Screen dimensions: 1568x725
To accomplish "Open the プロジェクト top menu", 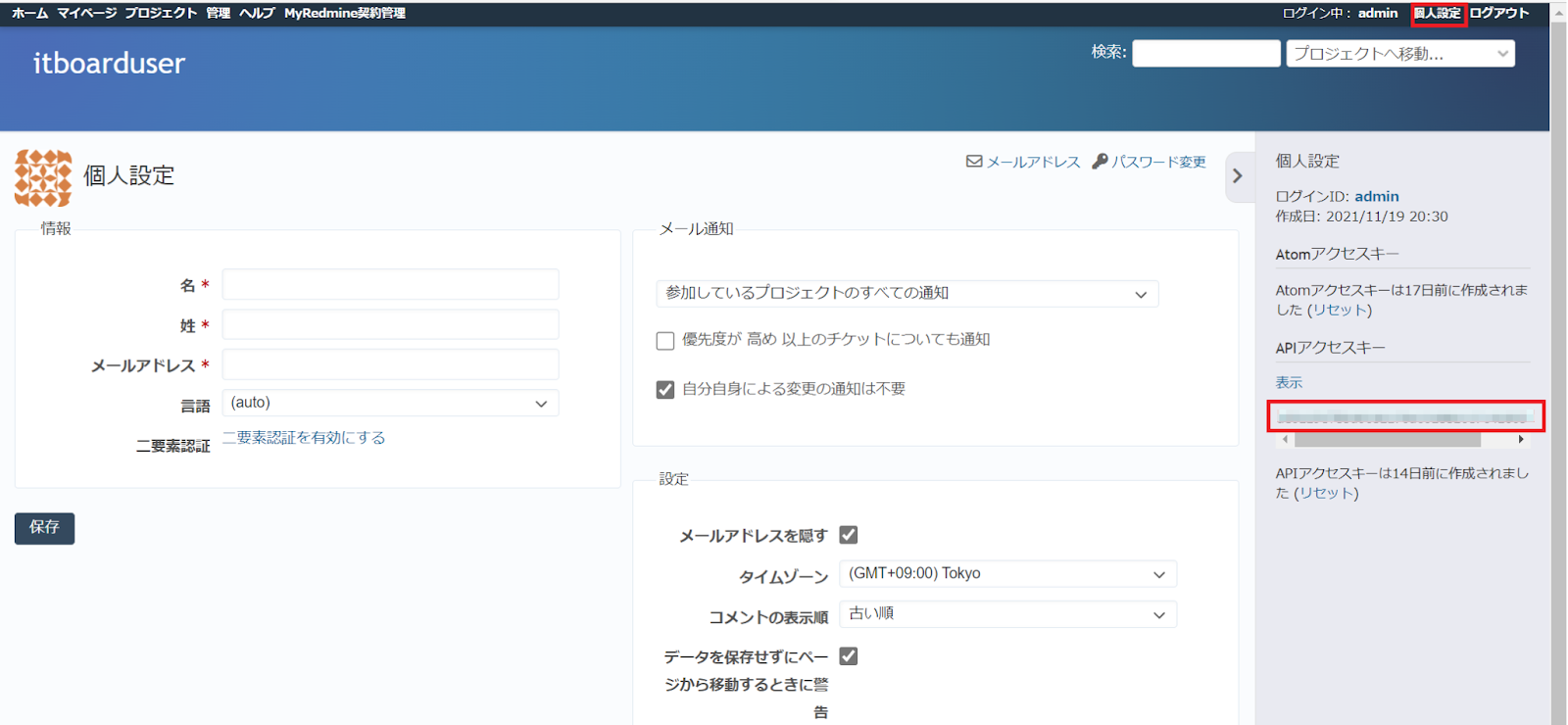I will (161, 13).
